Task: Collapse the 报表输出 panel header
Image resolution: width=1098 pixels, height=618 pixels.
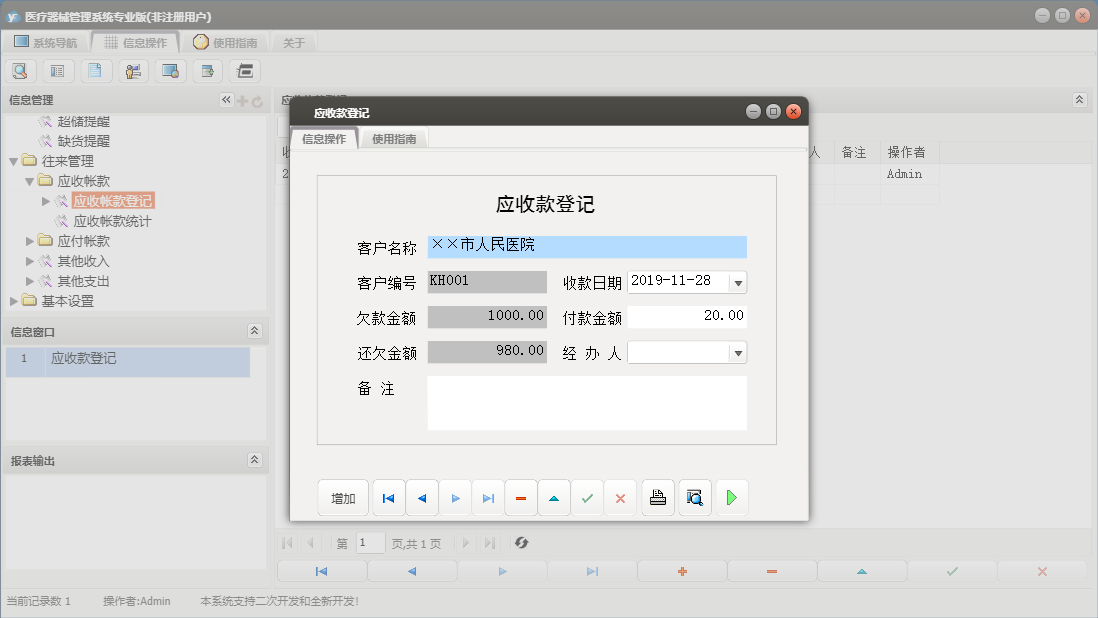Action: [x=257, y=459]
